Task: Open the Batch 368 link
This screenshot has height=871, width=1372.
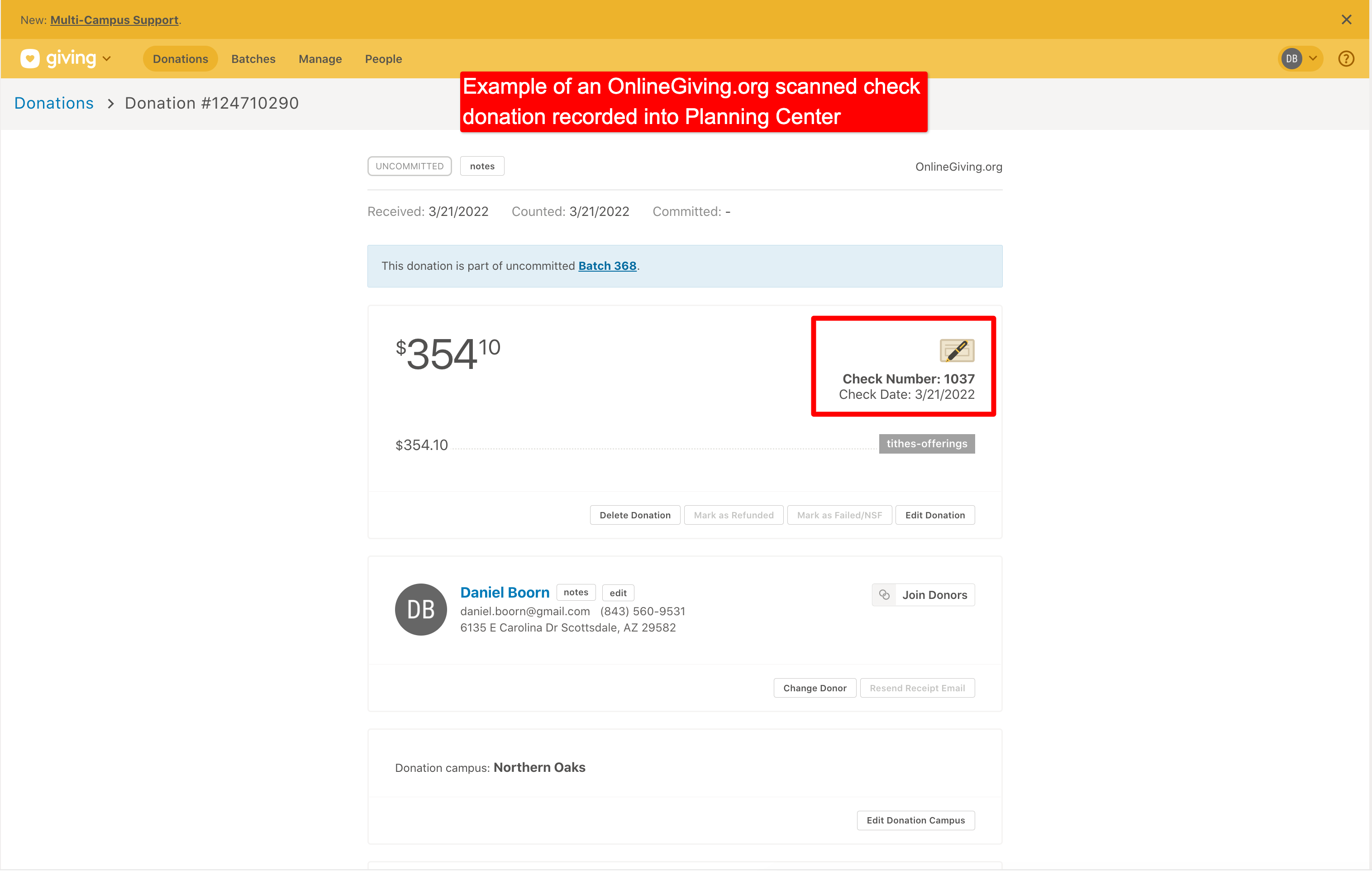Action: (x=607, y=266)
